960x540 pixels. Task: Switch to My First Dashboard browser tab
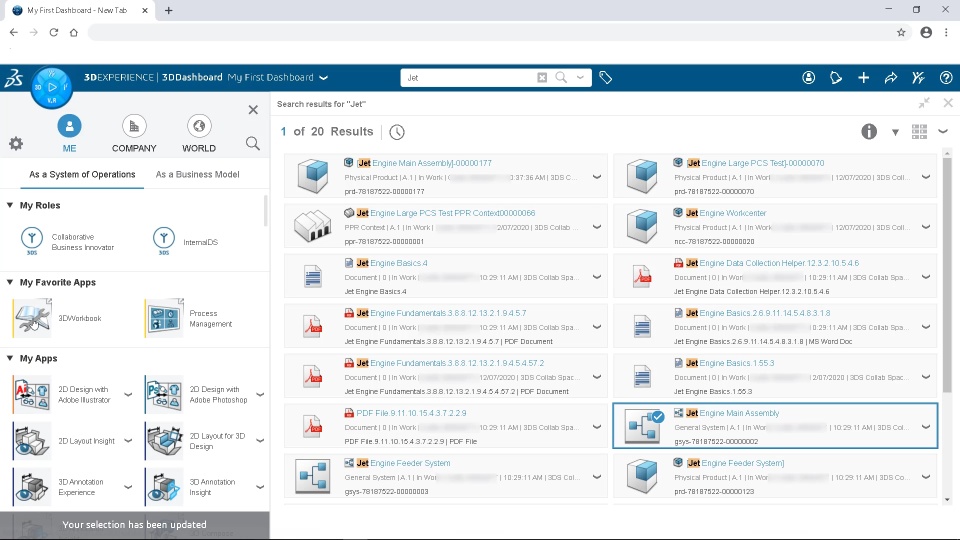point(78,10)
